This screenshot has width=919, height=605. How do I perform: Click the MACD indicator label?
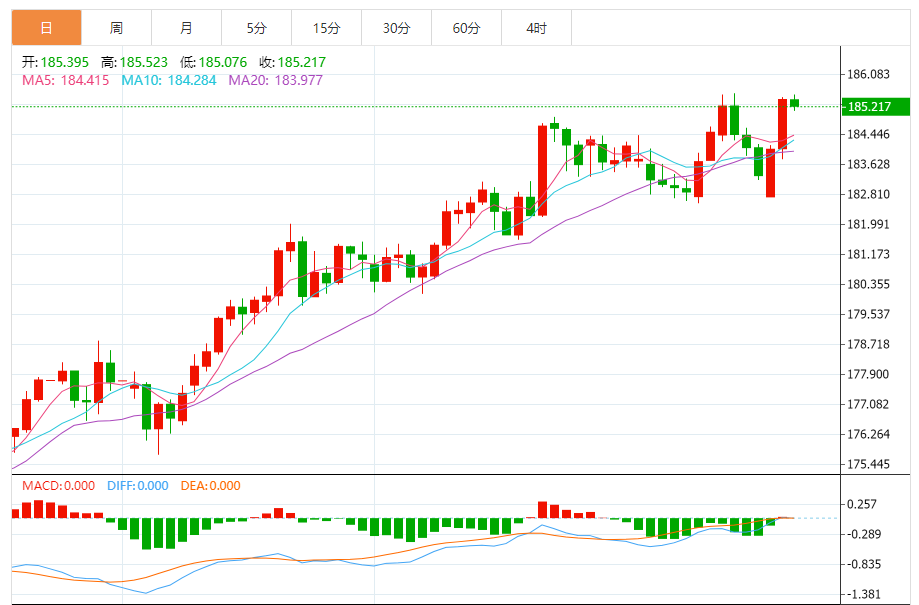[x=53, y=486]
